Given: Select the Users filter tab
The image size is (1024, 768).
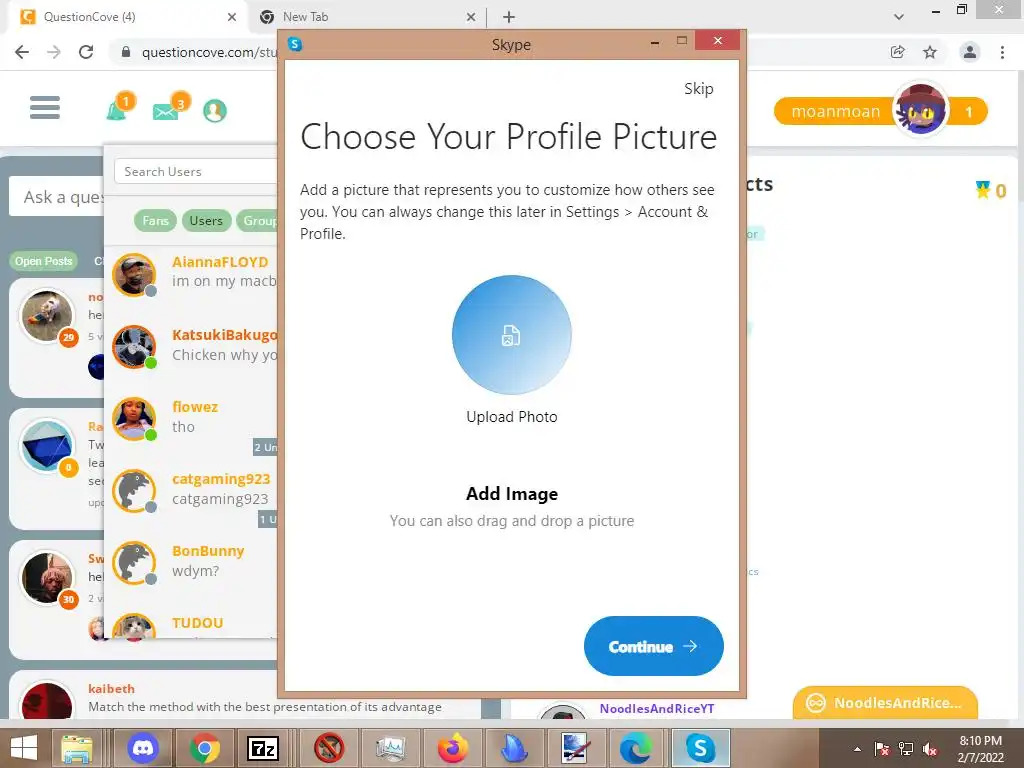Looking at the screenshot, I should [206, 221].
